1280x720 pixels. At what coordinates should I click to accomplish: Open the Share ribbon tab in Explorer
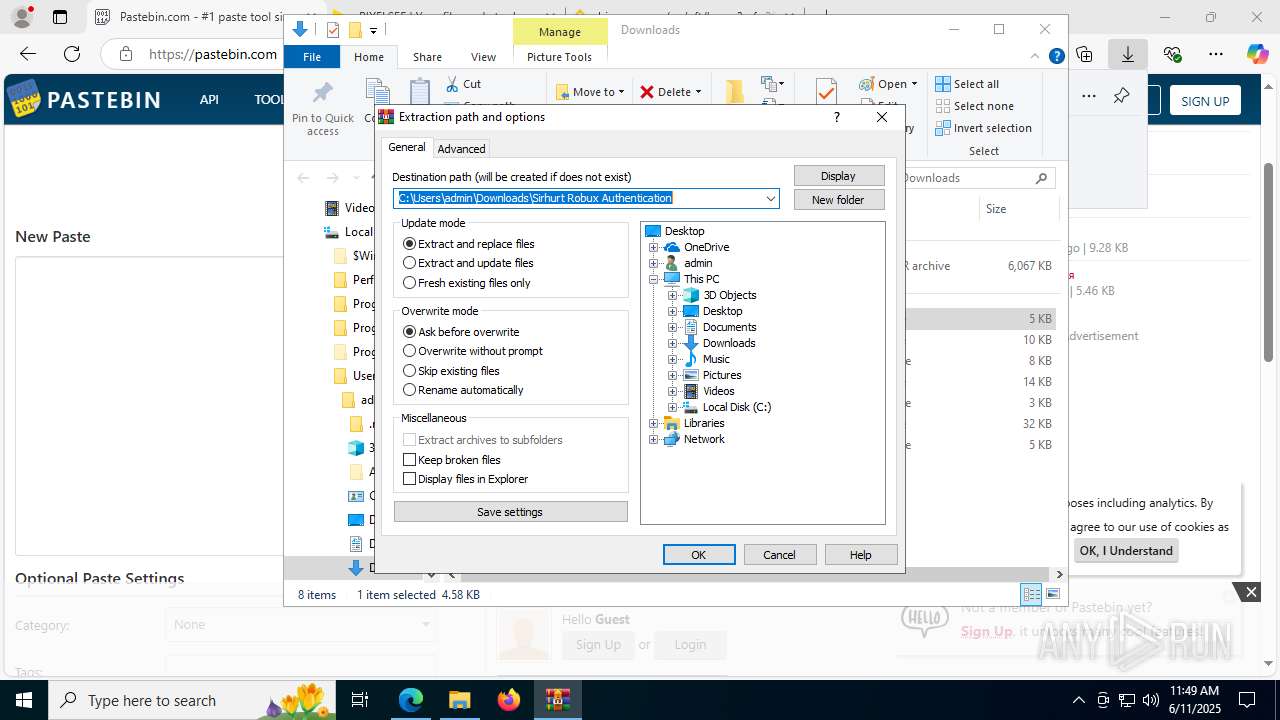pos(427,57)
